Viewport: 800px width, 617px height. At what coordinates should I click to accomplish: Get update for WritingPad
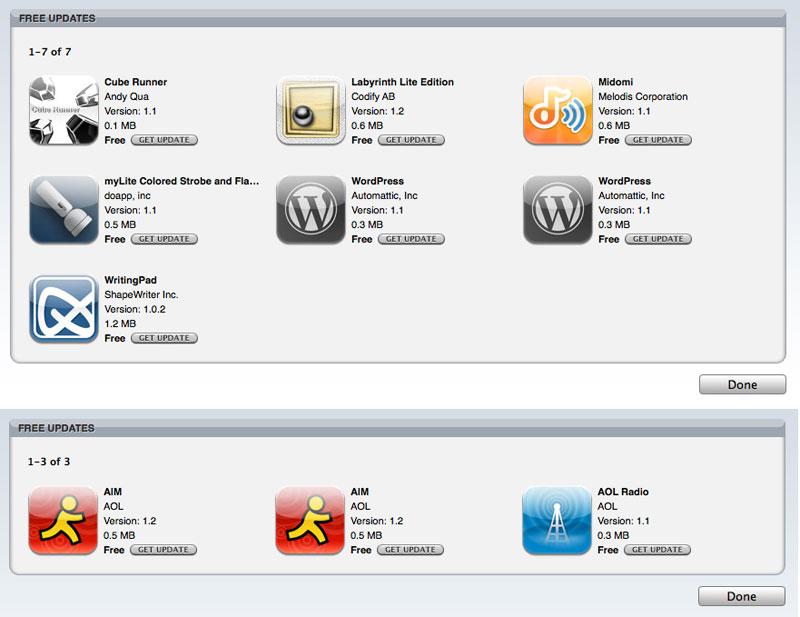point(164,338)
